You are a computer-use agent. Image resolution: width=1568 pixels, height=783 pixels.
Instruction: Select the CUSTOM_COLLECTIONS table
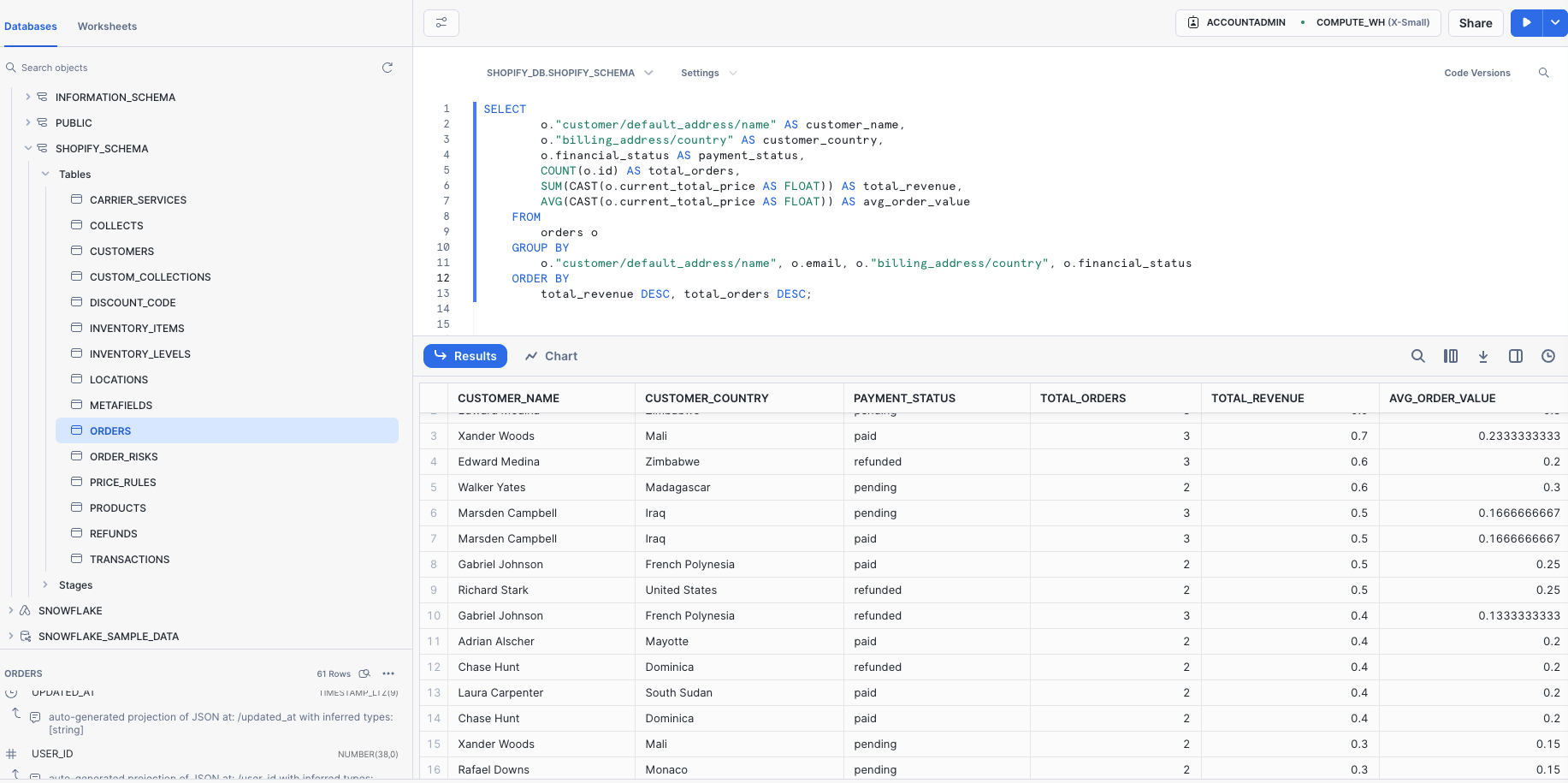coord(151,276)
